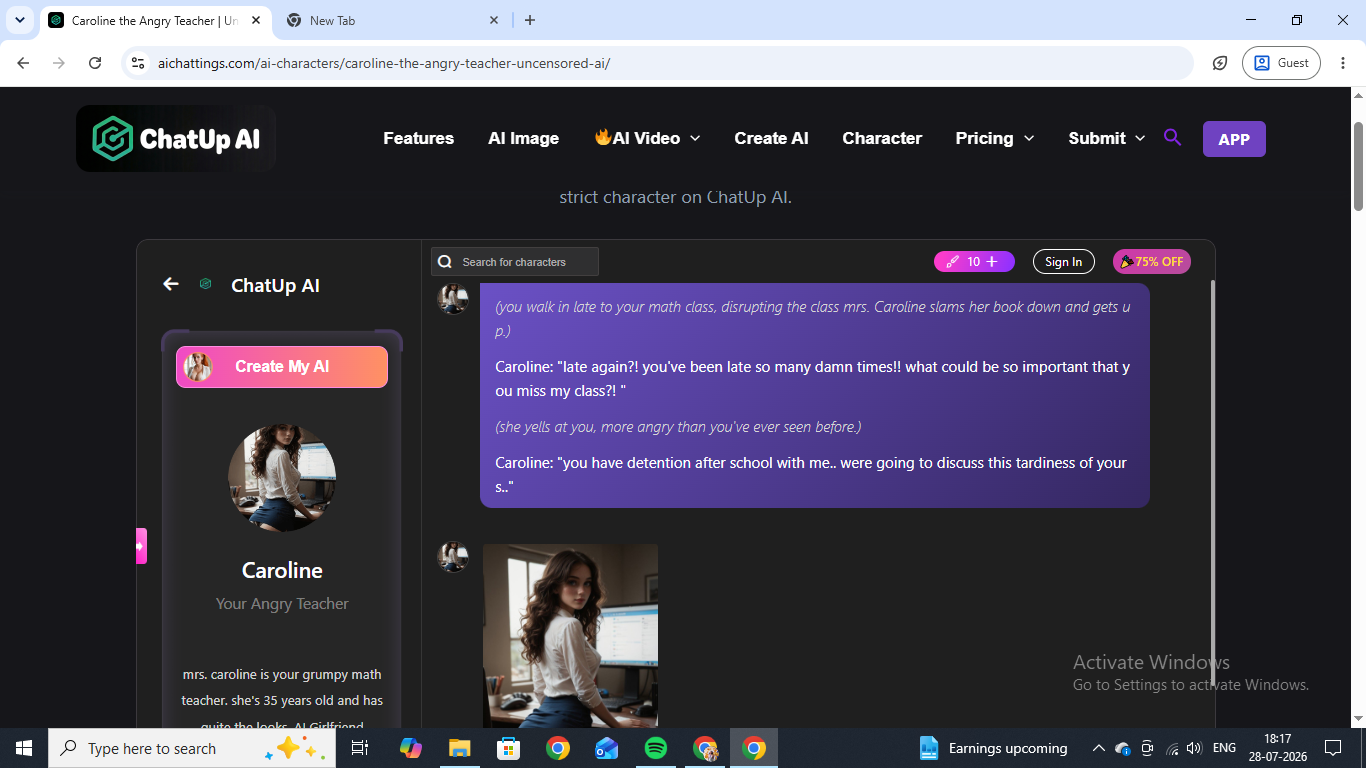Click the 10 credits pill
This screenshot has width=1366, height=768.
tap(974, 262)
